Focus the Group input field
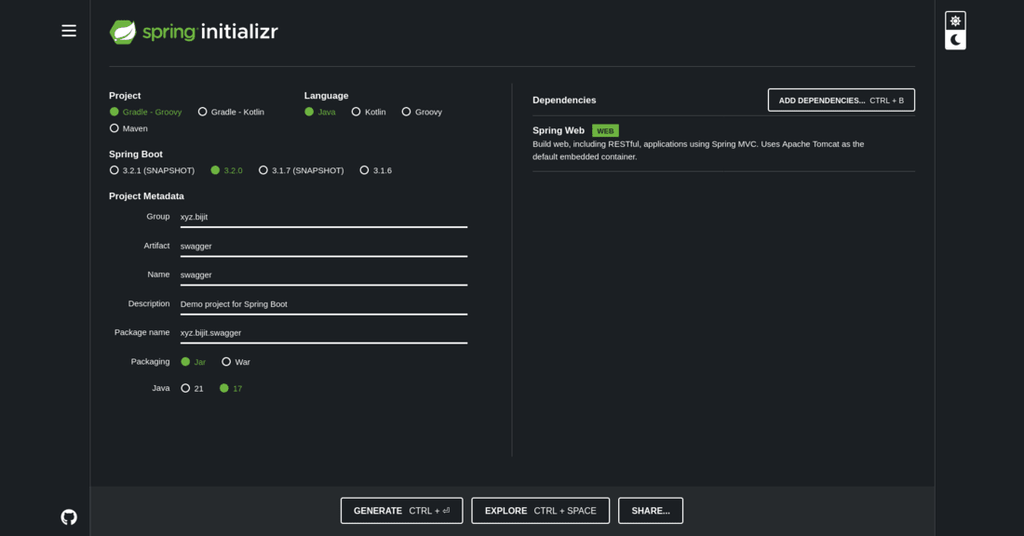The width and height of the screenshot is (1024, 536). [324, 217]
